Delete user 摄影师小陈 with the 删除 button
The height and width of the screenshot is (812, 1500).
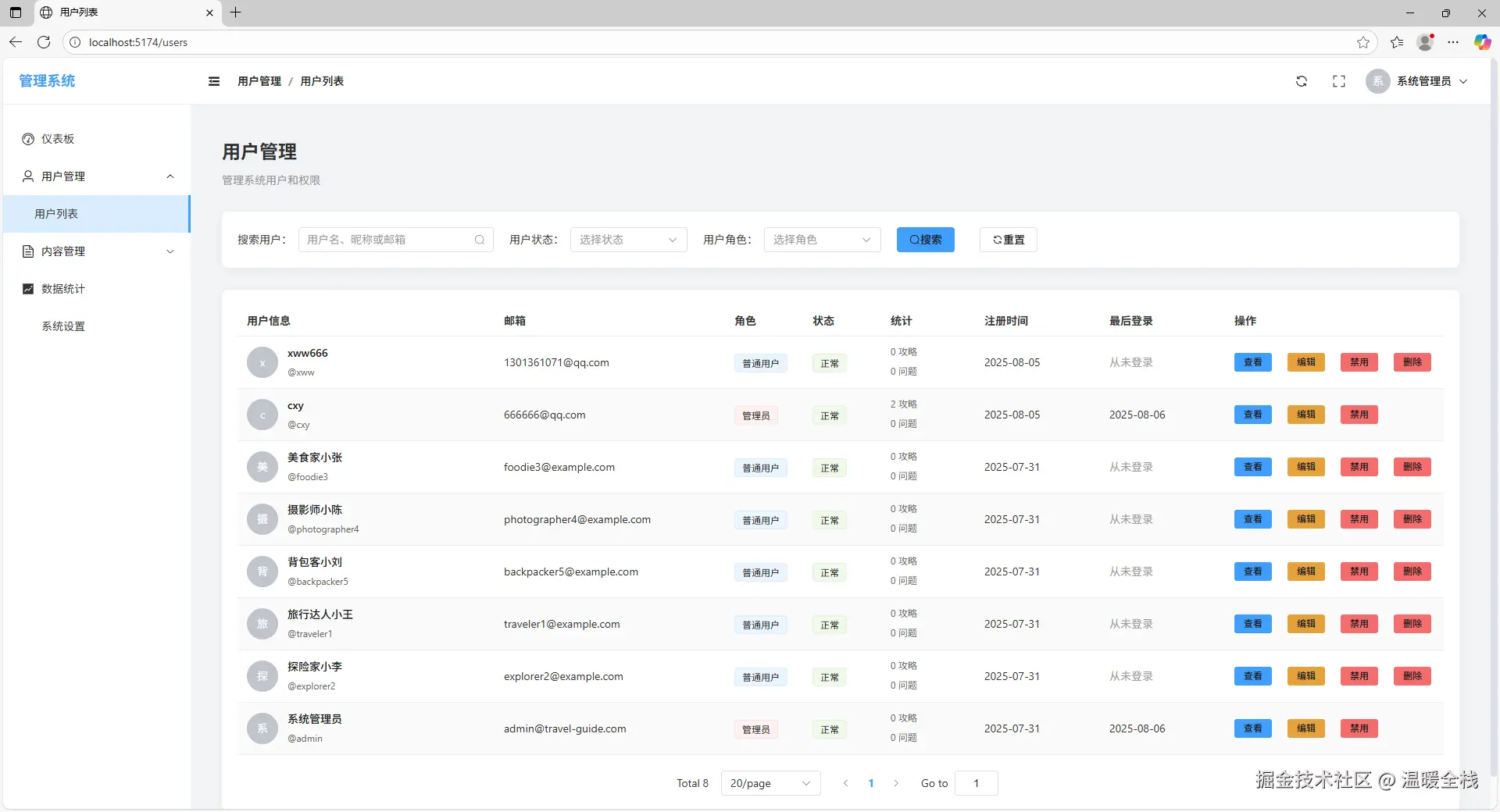pyautogui.click(x=1412, y=519)
